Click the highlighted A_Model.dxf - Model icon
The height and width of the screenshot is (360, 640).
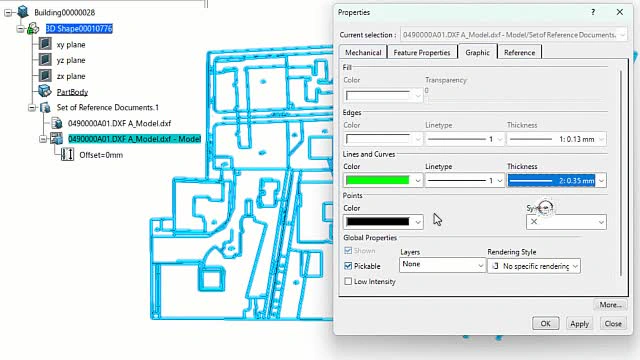point(56,139)
